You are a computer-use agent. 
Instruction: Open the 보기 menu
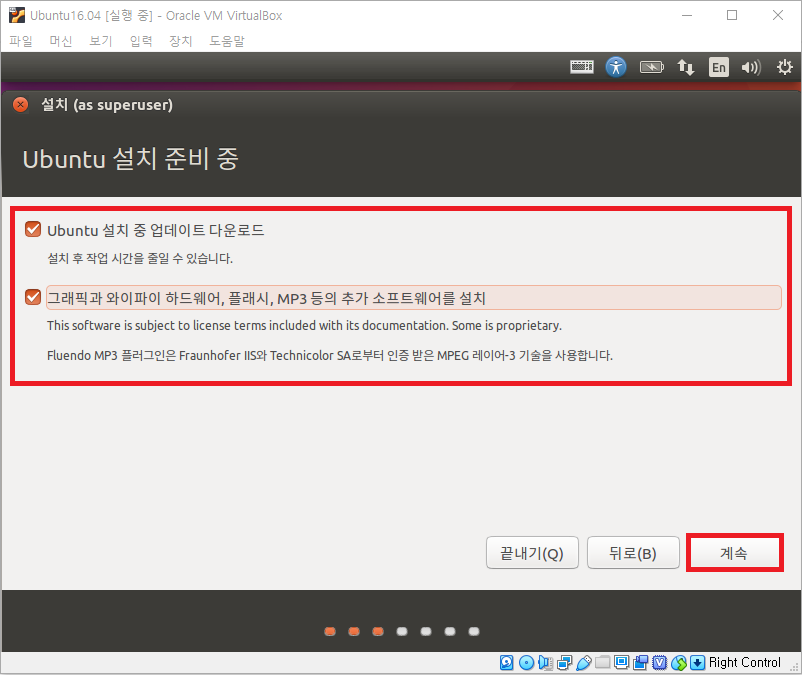pos(100,41)
